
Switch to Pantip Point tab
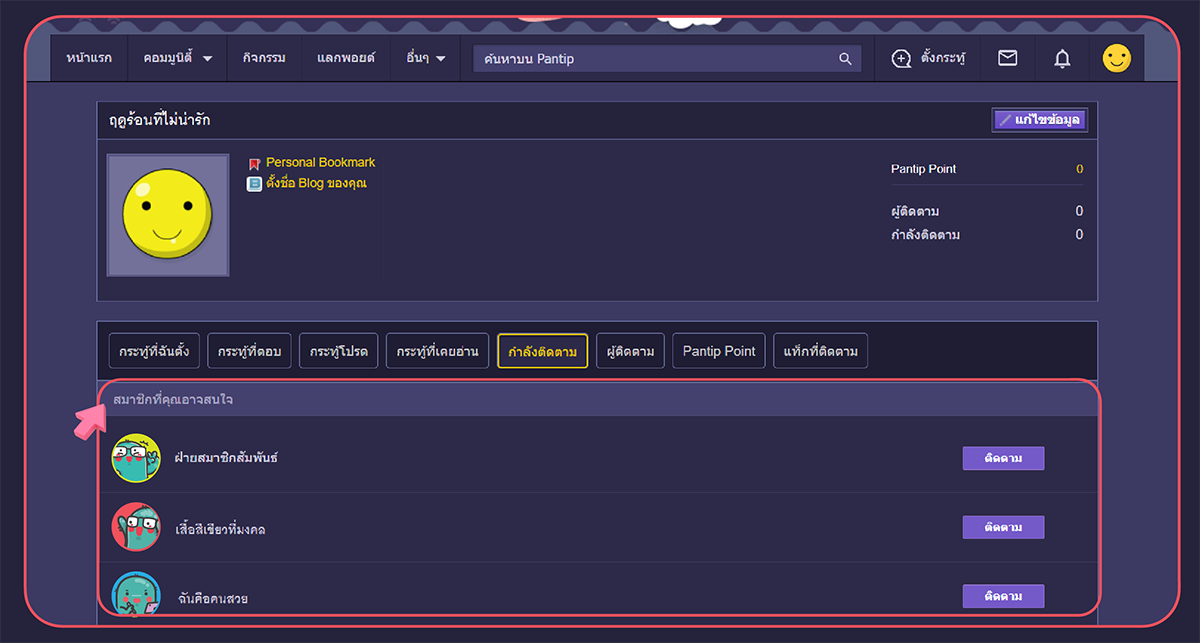click(719, 351)
